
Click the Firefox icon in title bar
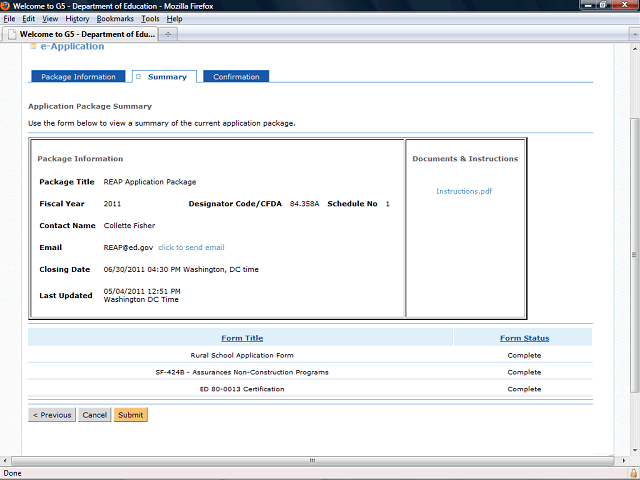[5, 6]
